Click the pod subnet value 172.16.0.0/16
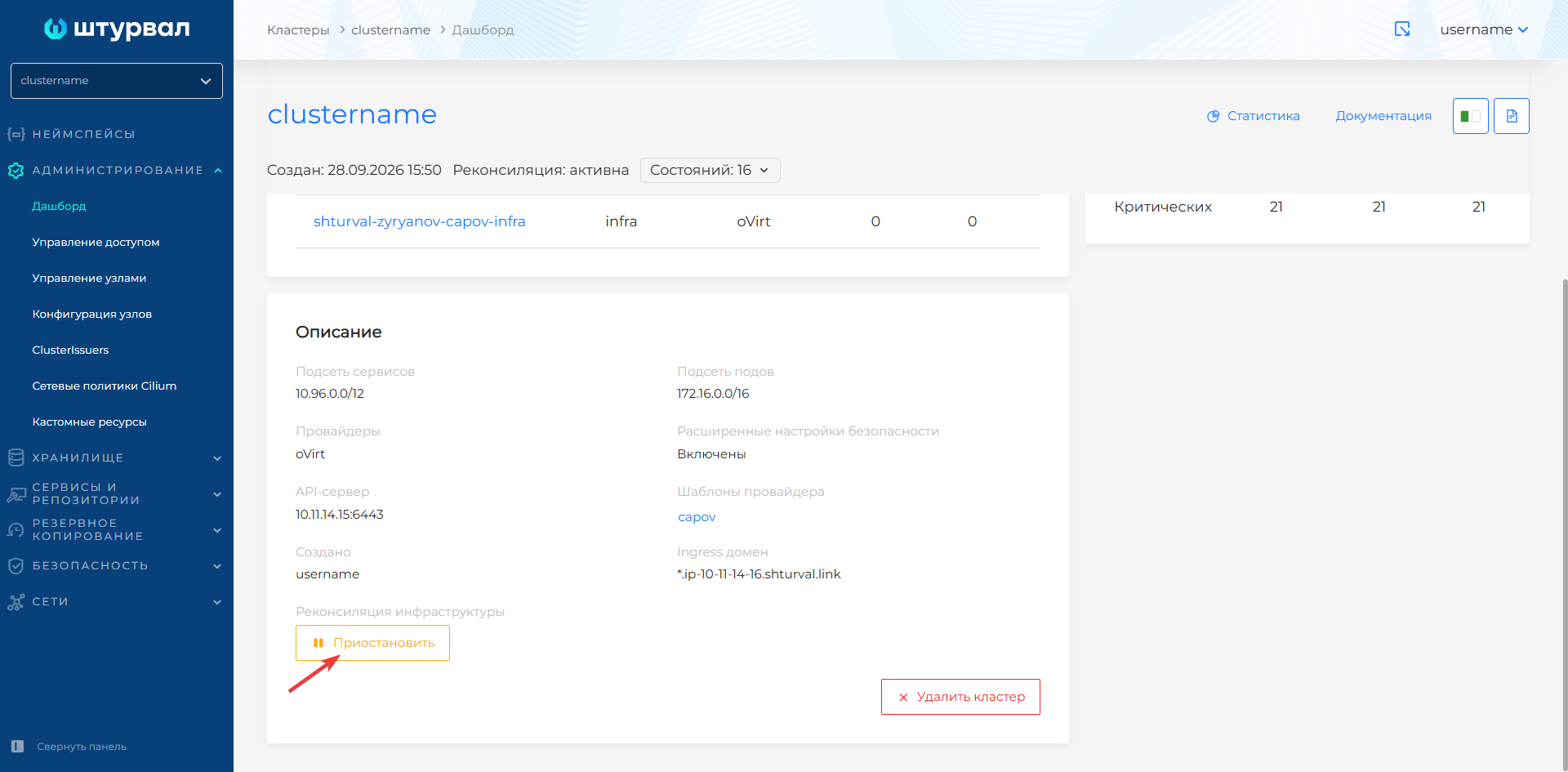 pos(713,393)
